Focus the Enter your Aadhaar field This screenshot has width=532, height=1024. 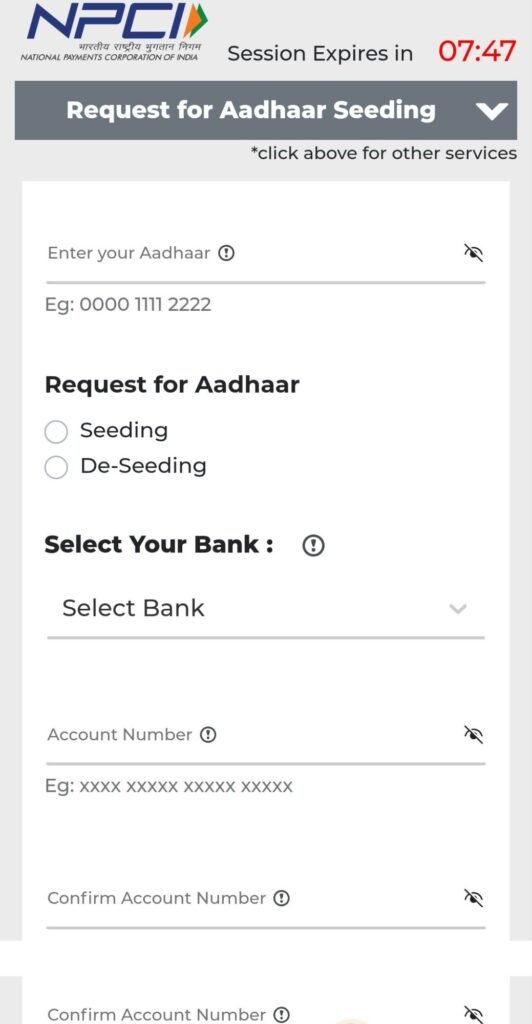266,255
